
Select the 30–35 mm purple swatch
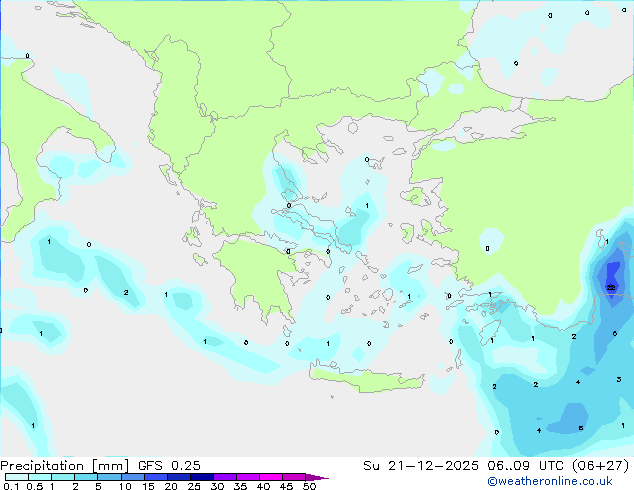click(x=225, y=477)
